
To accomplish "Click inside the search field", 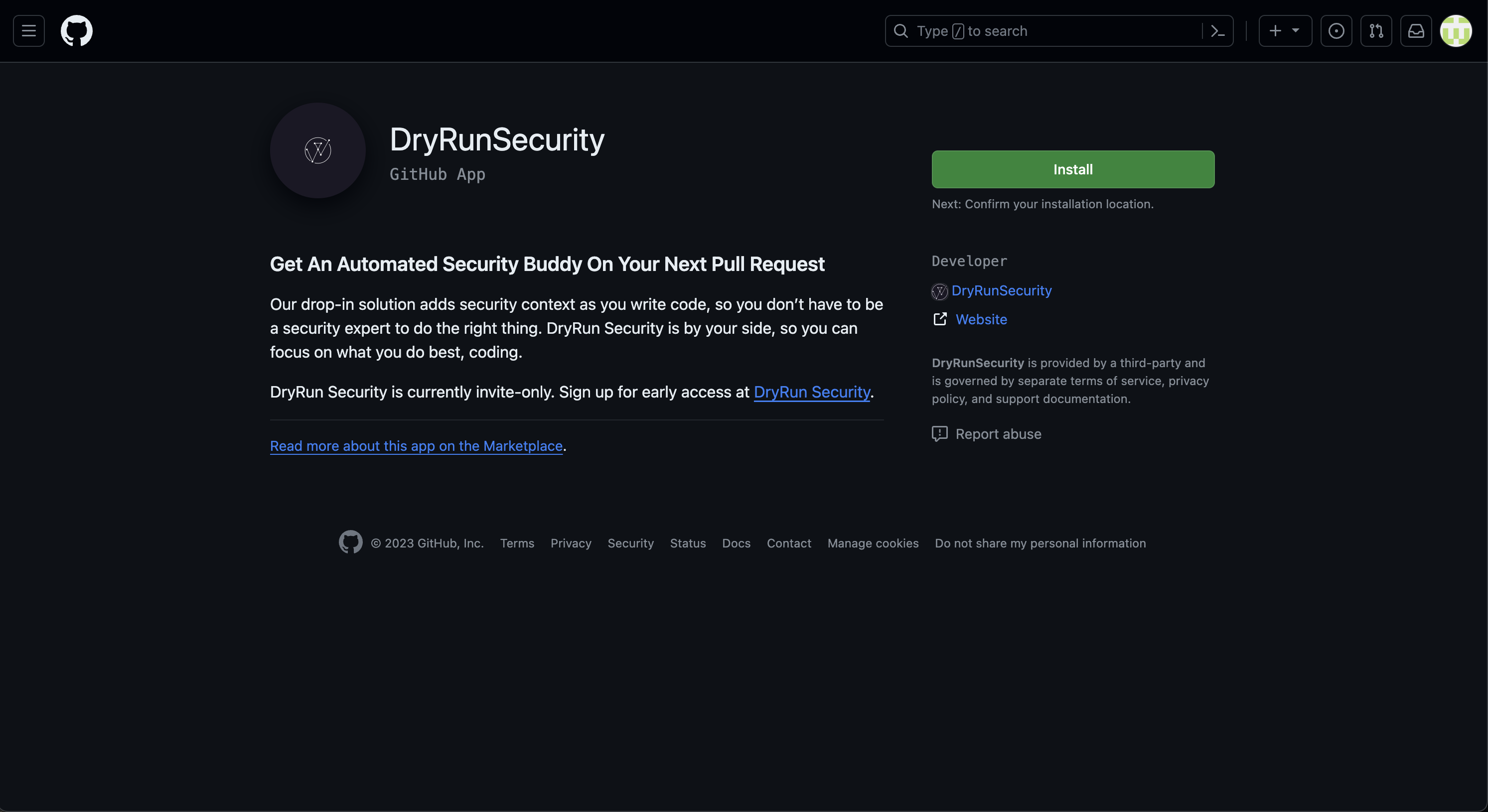I will (1040, 30).
